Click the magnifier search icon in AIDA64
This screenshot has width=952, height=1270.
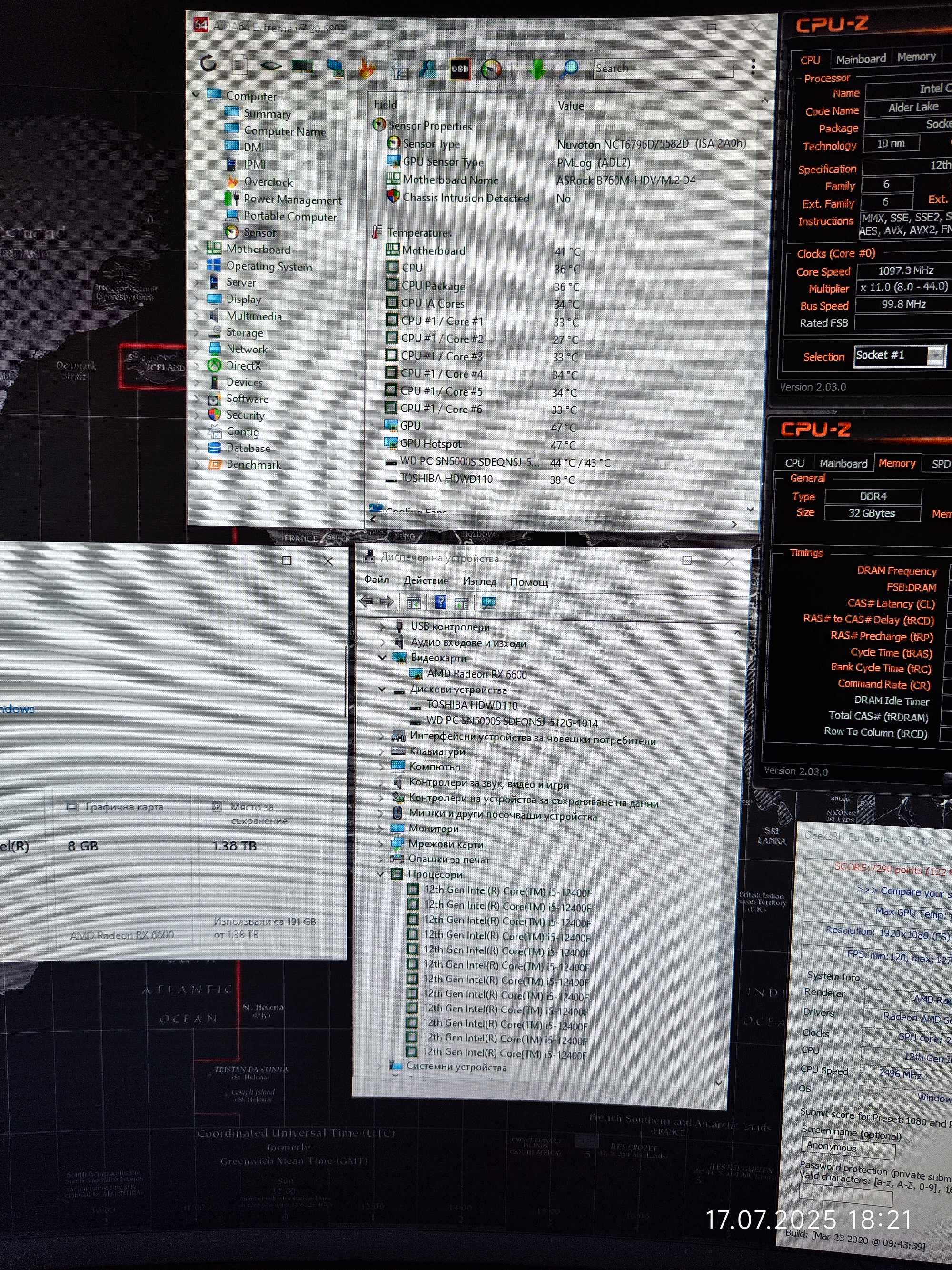[x=569, y=69]
